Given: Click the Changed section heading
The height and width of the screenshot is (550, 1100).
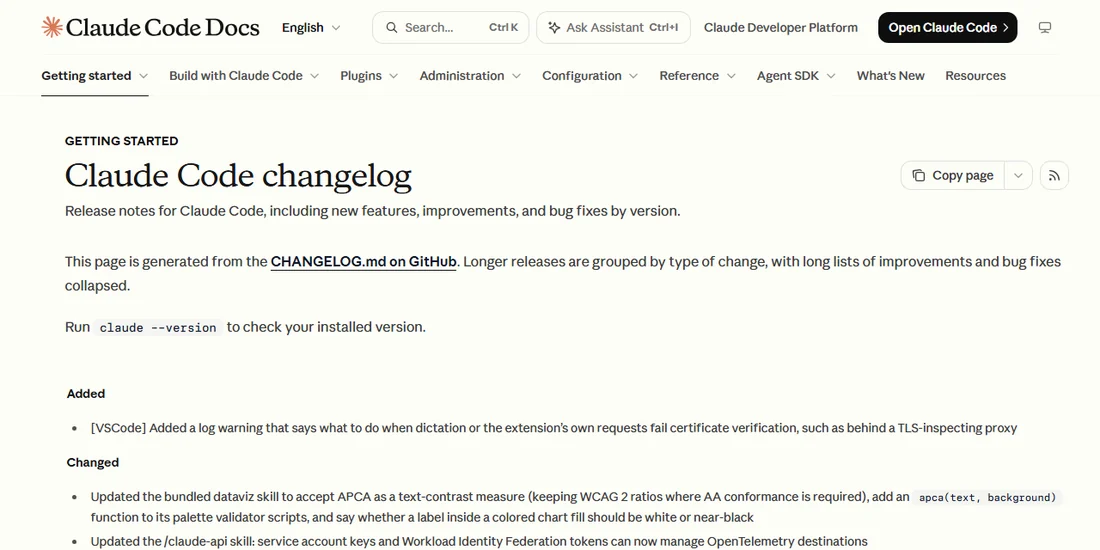Looking at the screenshot, I should point(93,462).
